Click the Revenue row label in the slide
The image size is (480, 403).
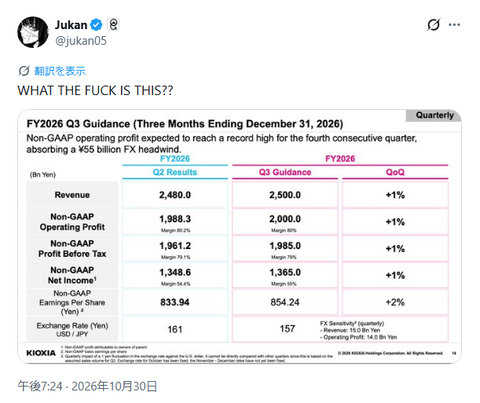click(x=72, y=195)
